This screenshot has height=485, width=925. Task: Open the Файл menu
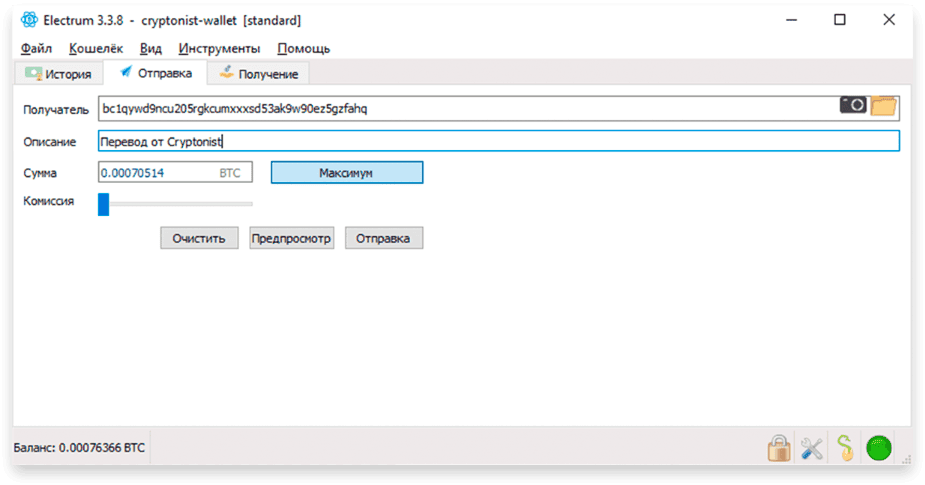(x=37, y=48)
